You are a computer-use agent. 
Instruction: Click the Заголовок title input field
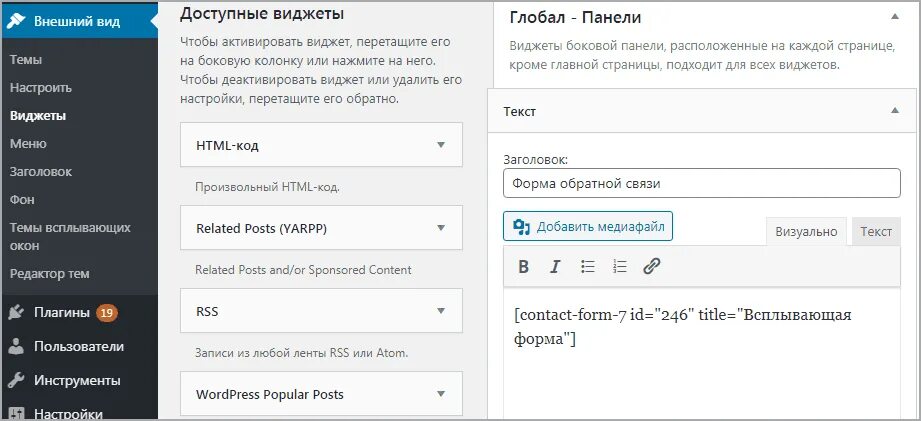click(701, 183)
